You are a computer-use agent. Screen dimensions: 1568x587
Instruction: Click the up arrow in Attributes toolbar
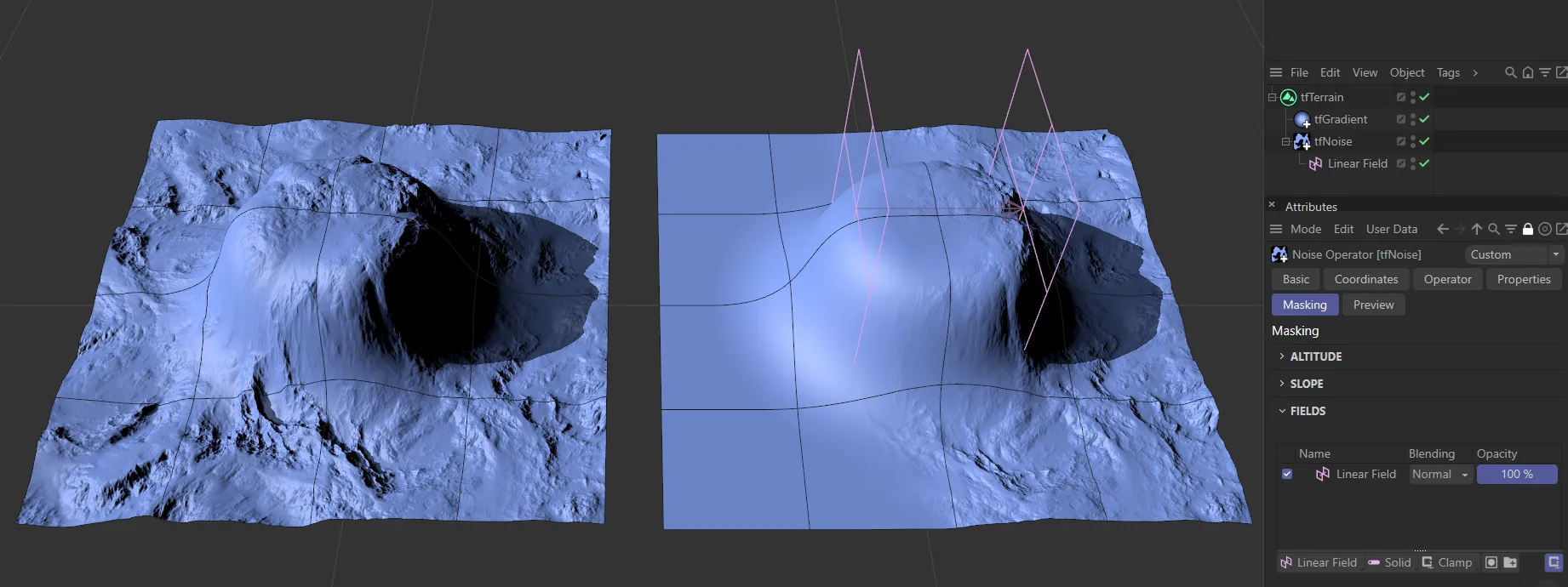pos(1477,229)
